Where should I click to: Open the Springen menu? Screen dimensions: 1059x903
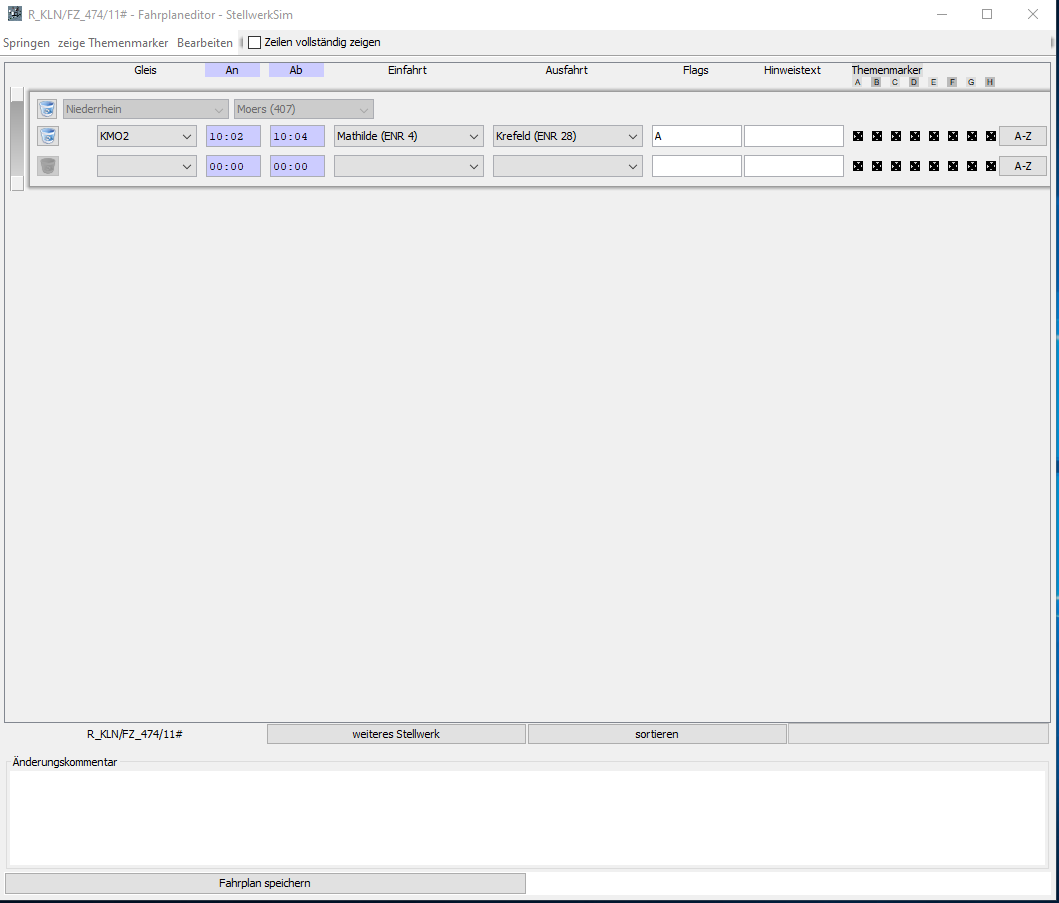(26, 43)
